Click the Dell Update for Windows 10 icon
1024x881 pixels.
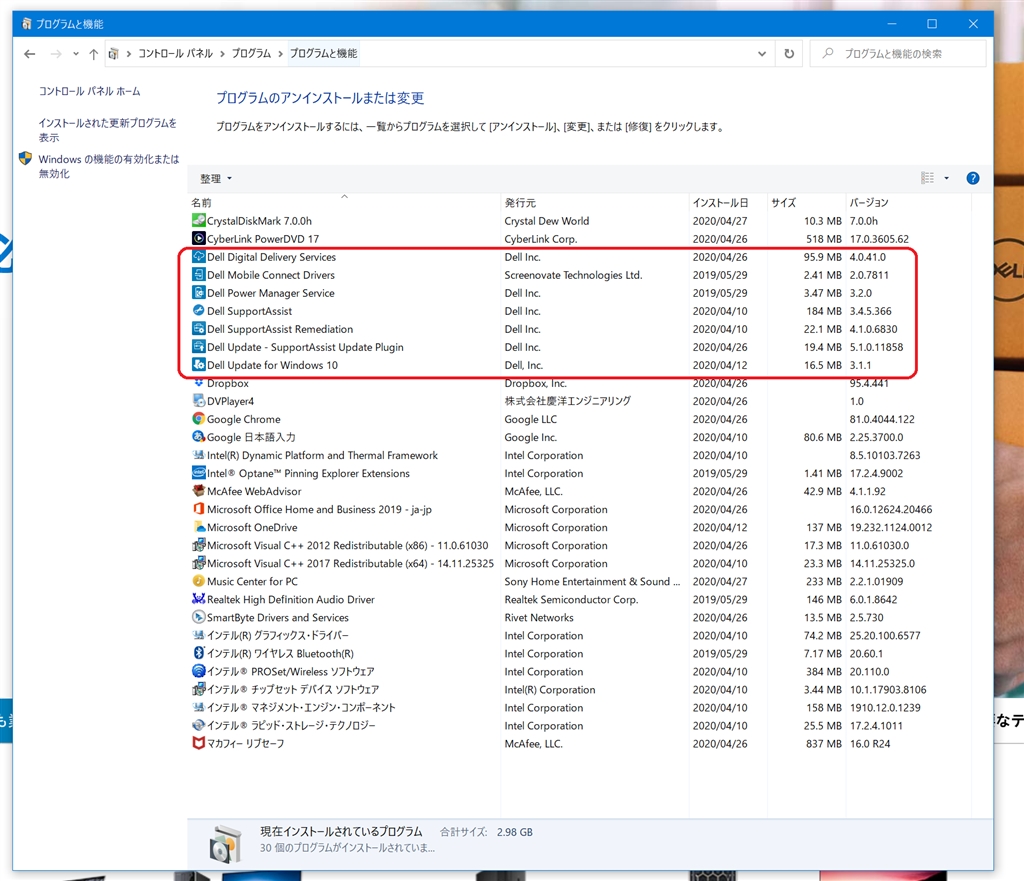(x=199, y=364)
